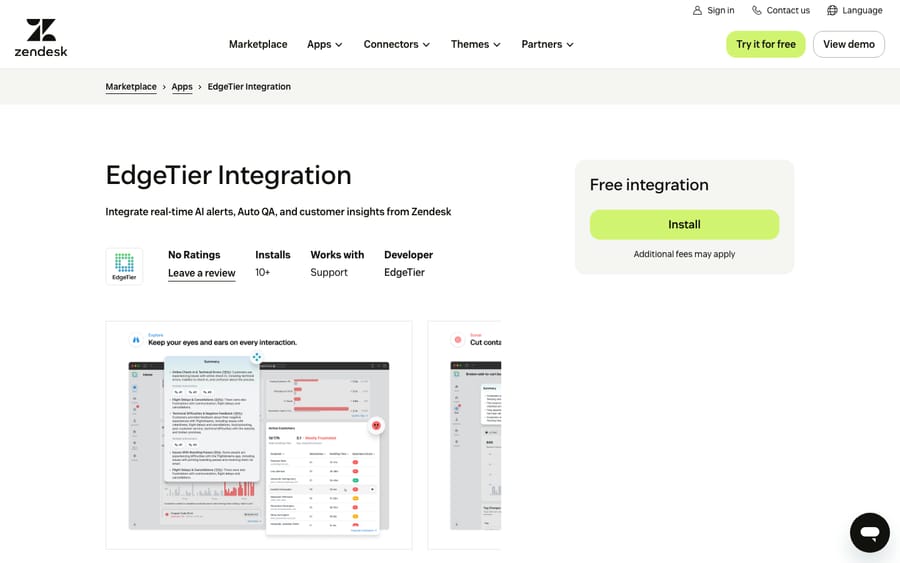Open the chat widget bubble

[x=870, y=533]
